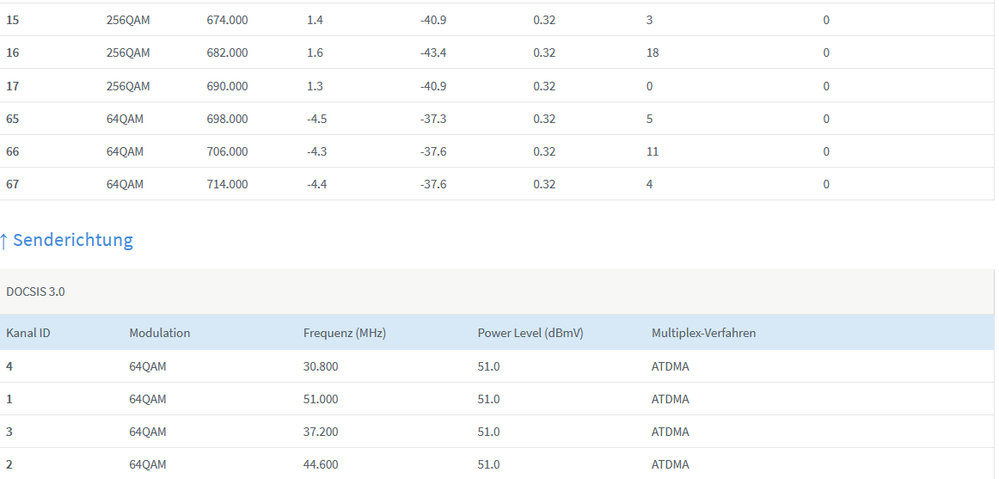
Task: Select upstream frequency 30.800 cell
Action: coord(320,366)
